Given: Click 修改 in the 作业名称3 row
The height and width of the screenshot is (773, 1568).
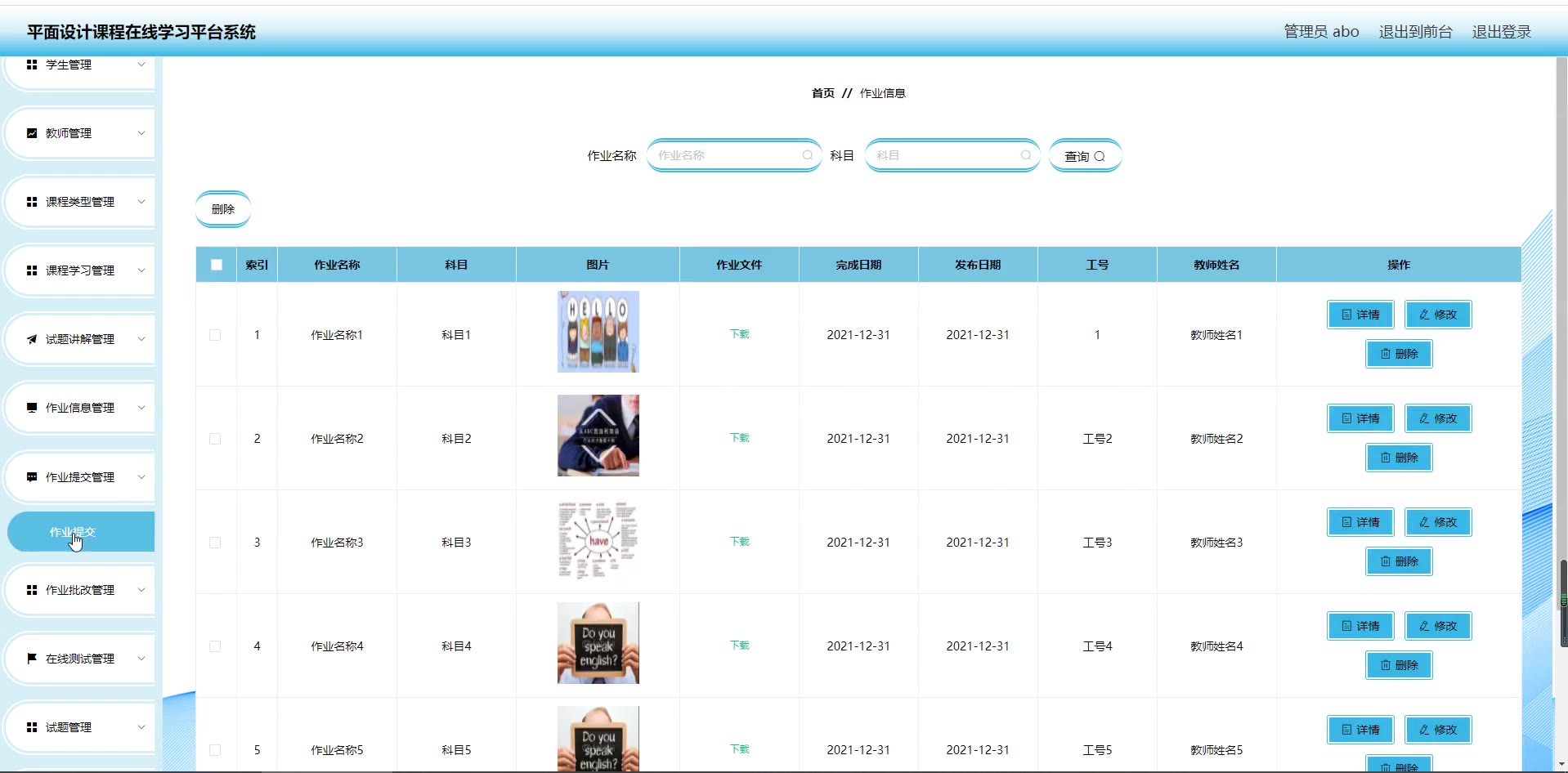Looking at the screenshot, I should point(1438,522).
